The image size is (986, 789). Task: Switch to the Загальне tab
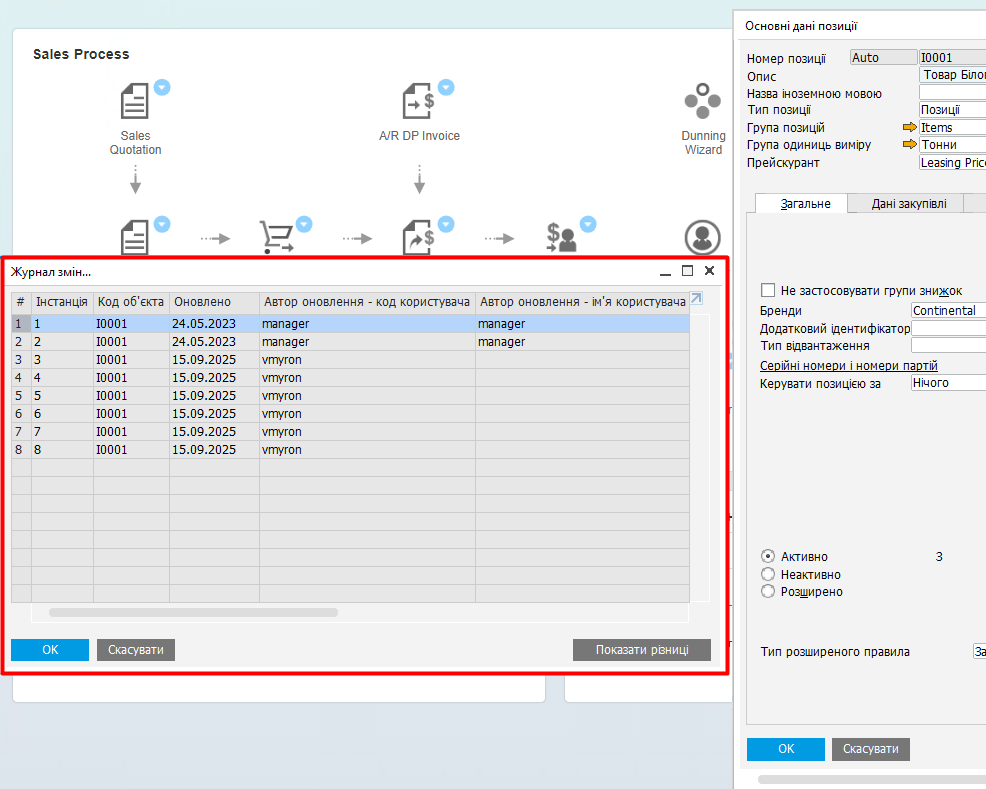point(805,203)
